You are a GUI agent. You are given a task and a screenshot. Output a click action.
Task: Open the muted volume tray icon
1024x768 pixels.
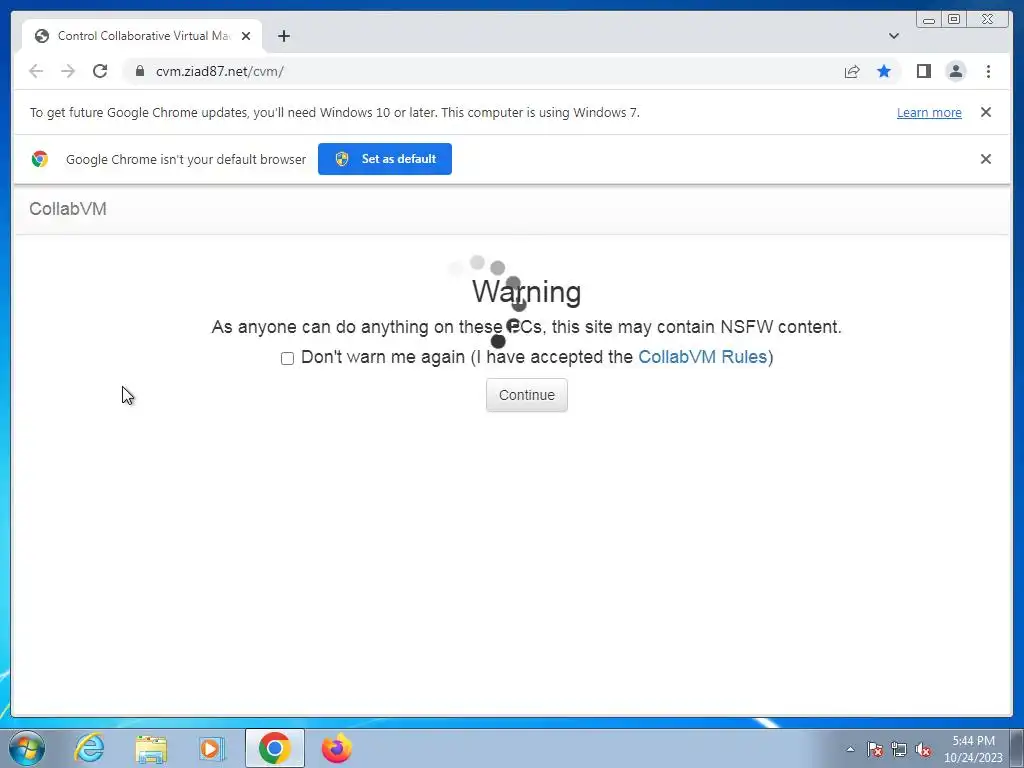pos(923,750)
